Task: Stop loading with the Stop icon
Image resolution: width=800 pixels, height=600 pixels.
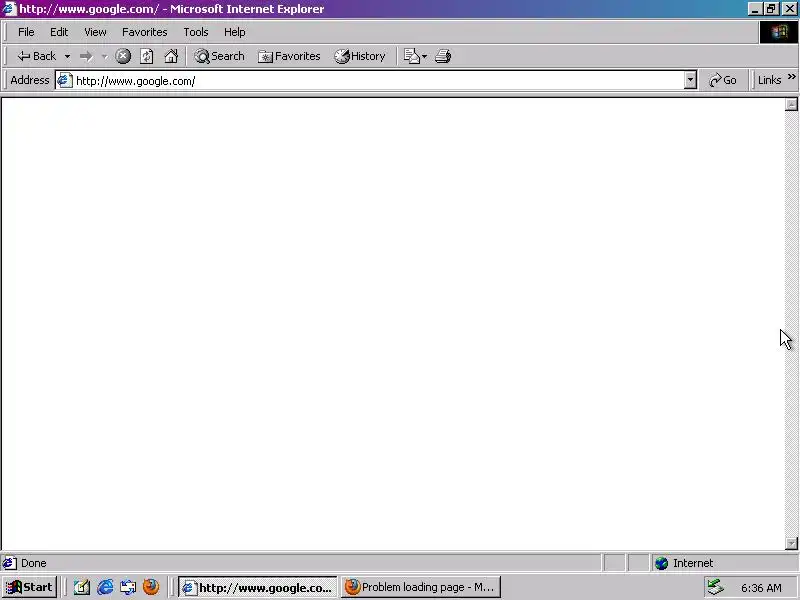Action: (x=123, y=56)
